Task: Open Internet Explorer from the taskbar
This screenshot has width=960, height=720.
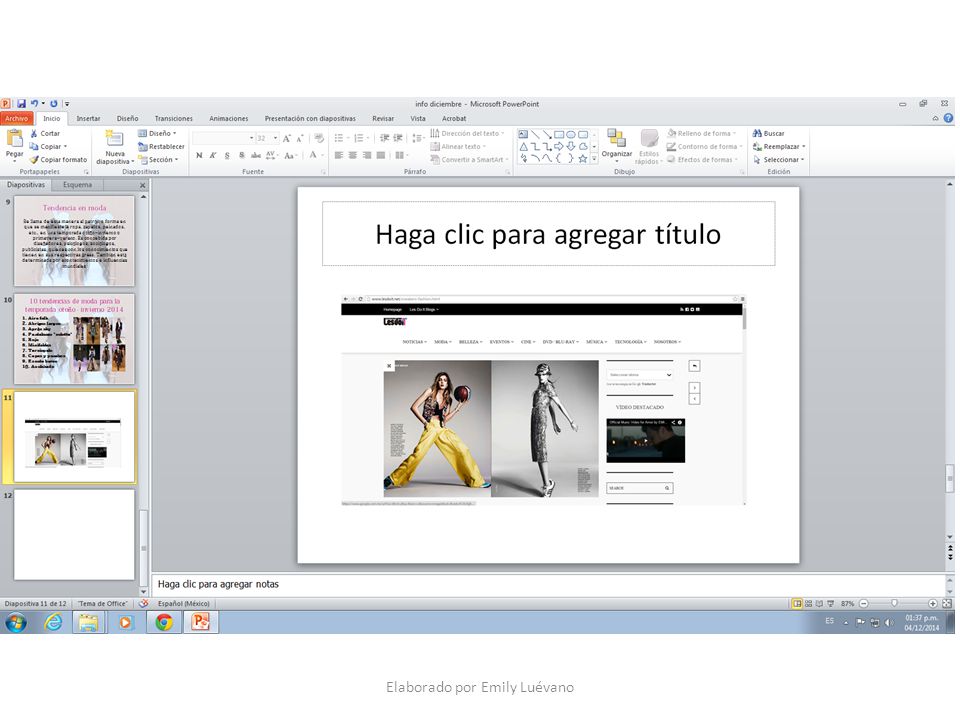Action: [x=54, y=623]
